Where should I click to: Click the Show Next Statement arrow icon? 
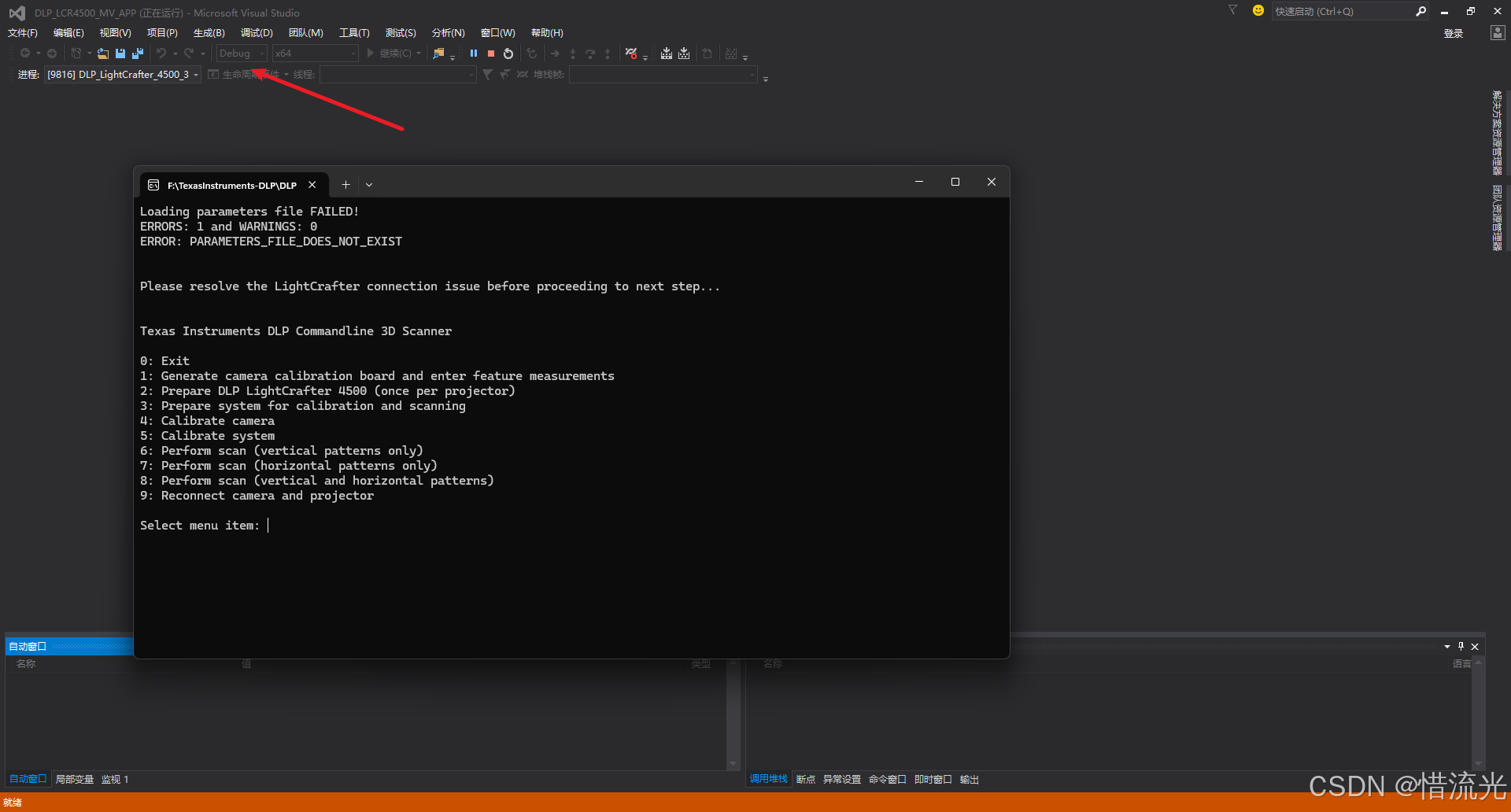(x=555, y=54)
